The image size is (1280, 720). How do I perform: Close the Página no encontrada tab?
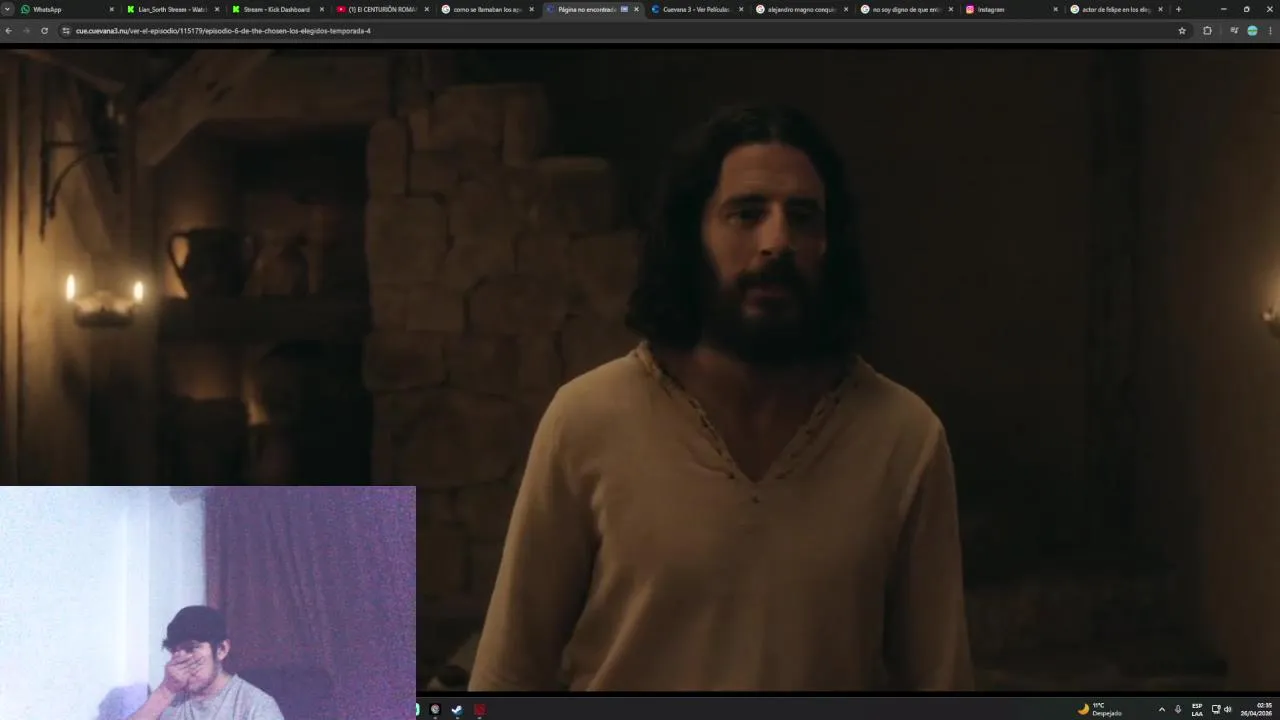(636, 9)
